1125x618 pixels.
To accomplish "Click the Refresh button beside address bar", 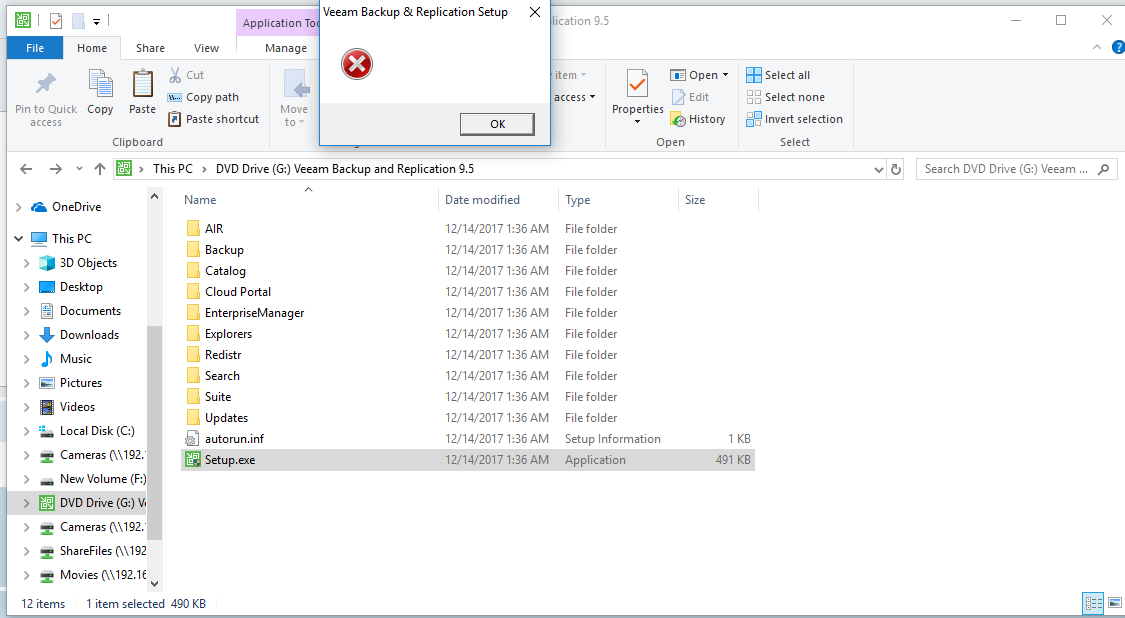I will [896, 169].
